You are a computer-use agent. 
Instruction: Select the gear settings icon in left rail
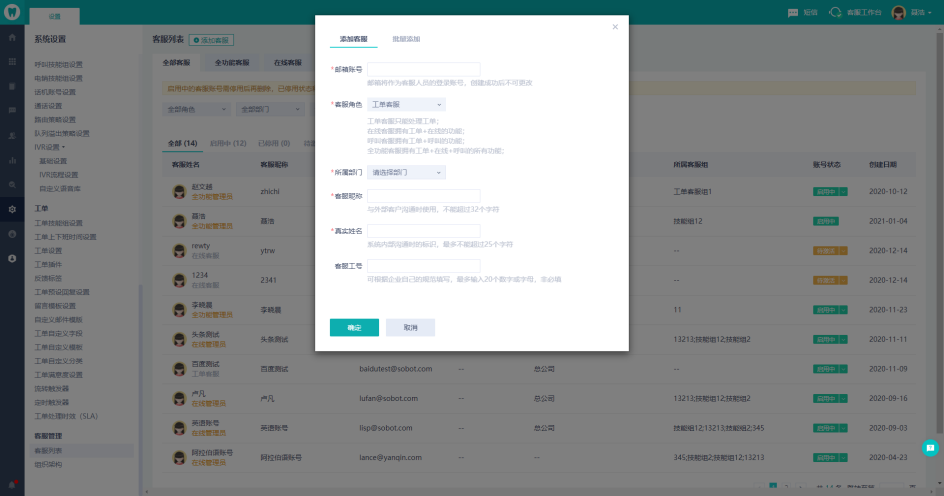click(12, 209)
